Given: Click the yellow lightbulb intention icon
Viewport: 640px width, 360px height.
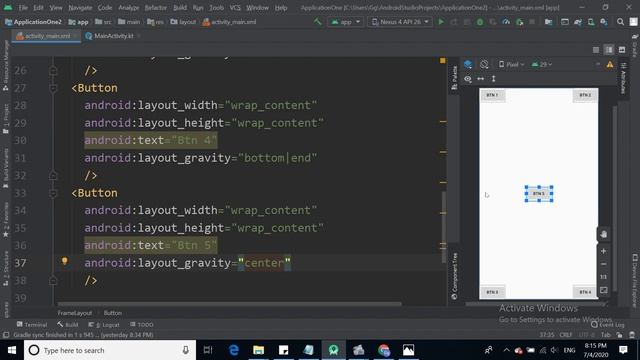Looking at the screenshot, I should click(x=64, y=261).
